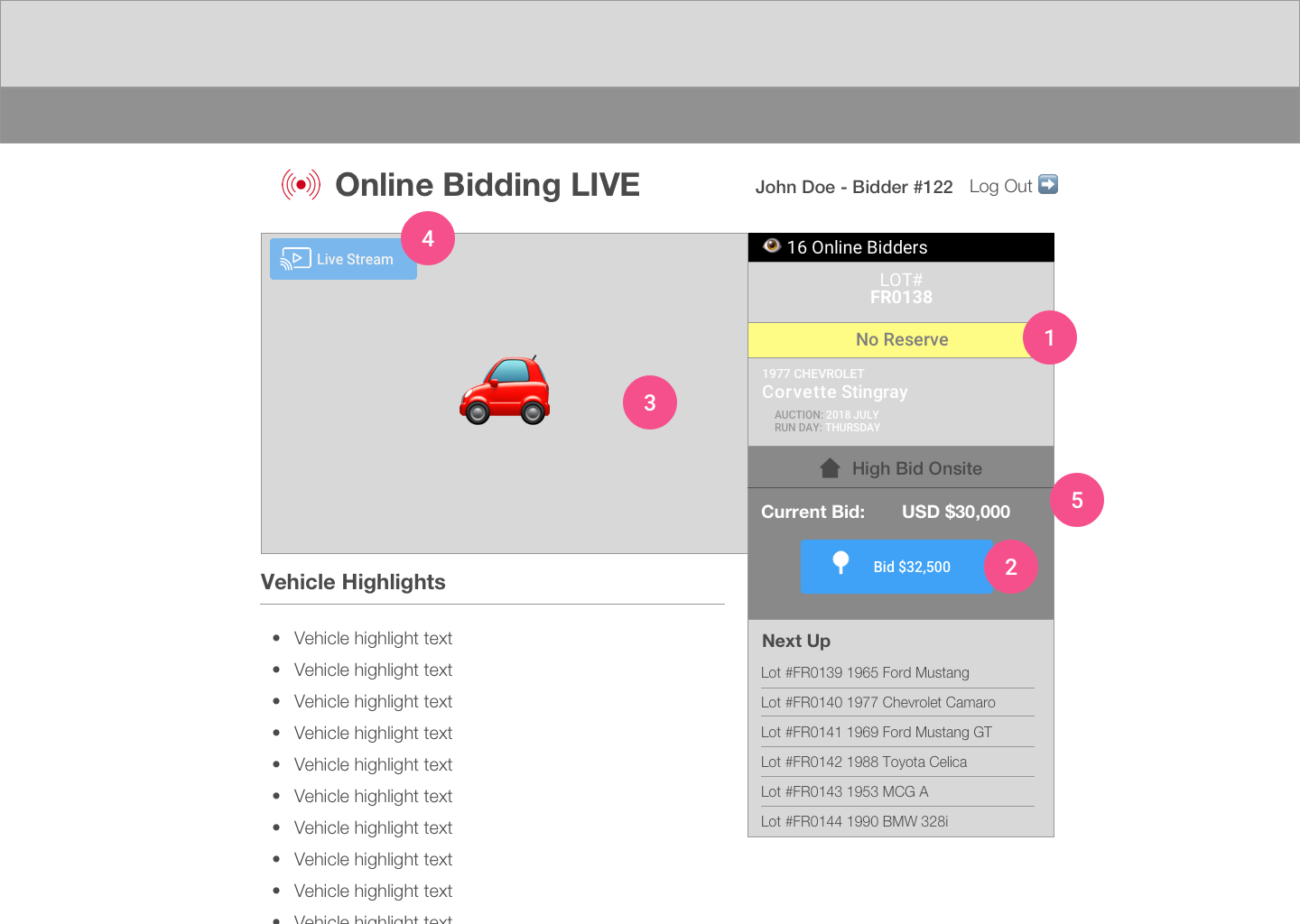Click the No Reserve yellow banner
This screenshot has height=924, width=1300.
point(901,340)
